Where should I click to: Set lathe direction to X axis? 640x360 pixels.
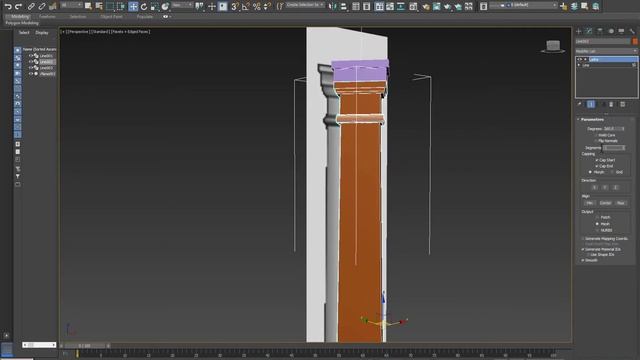pyautogui.click(x=594, y=187)
